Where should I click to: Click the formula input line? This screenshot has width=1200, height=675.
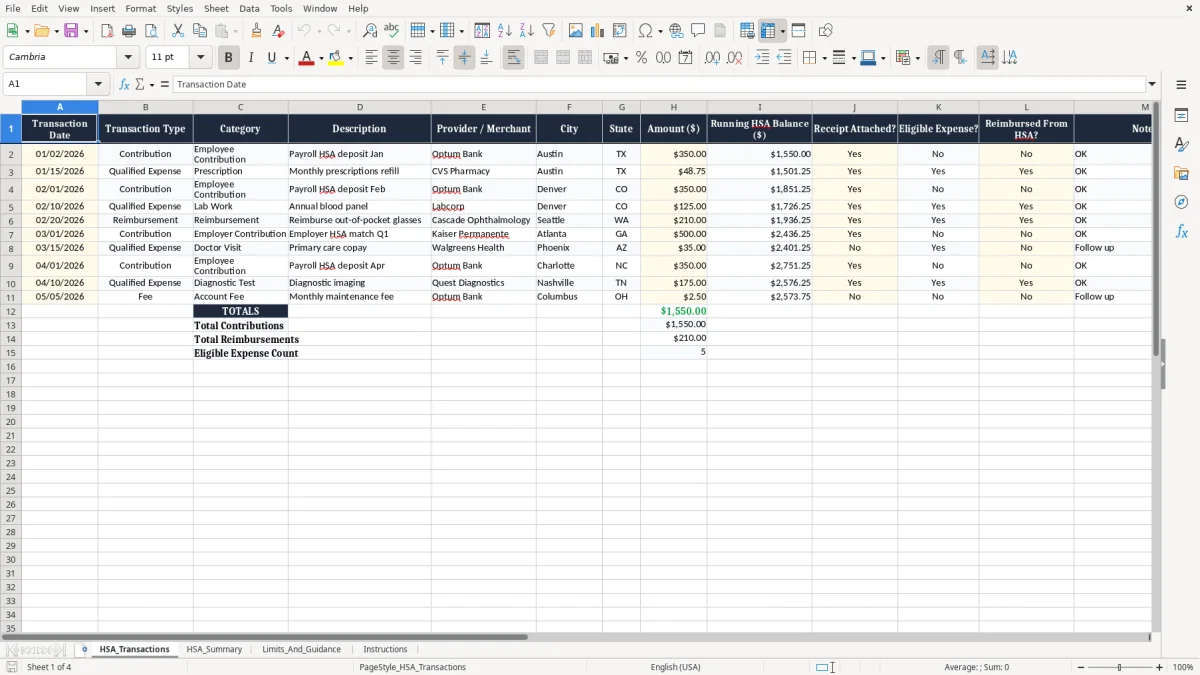click(x=658, y=84)
